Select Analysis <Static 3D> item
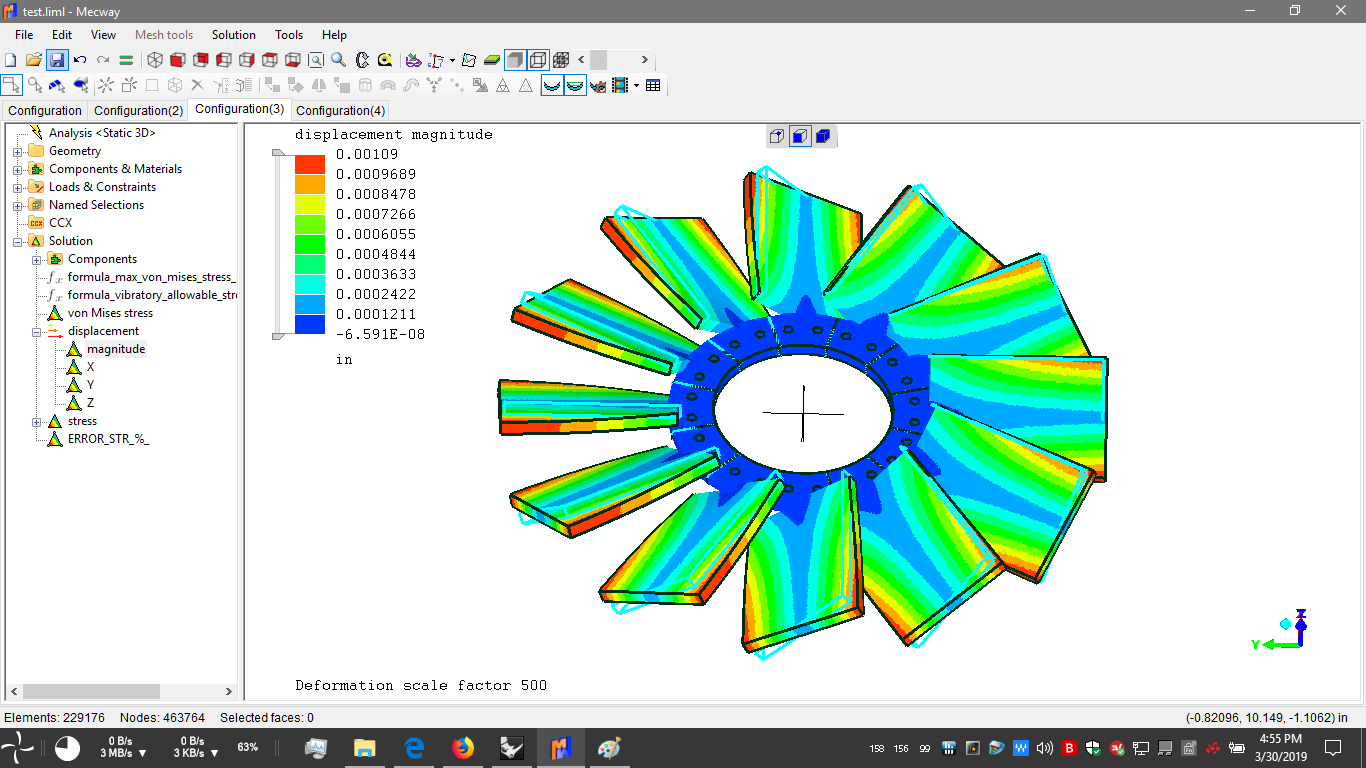1366x768 pixels. tap(102, 133)
